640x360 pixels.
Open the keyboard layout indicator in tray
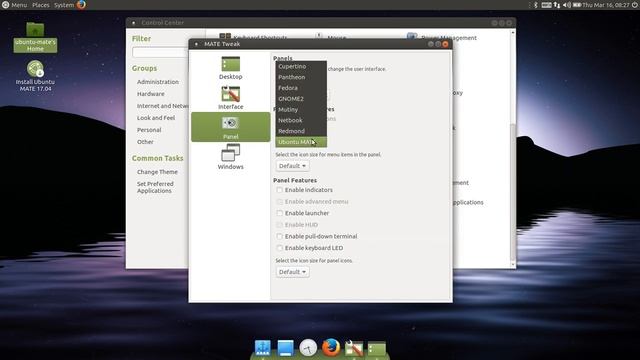pyautogui.click(x=546, y=5)
